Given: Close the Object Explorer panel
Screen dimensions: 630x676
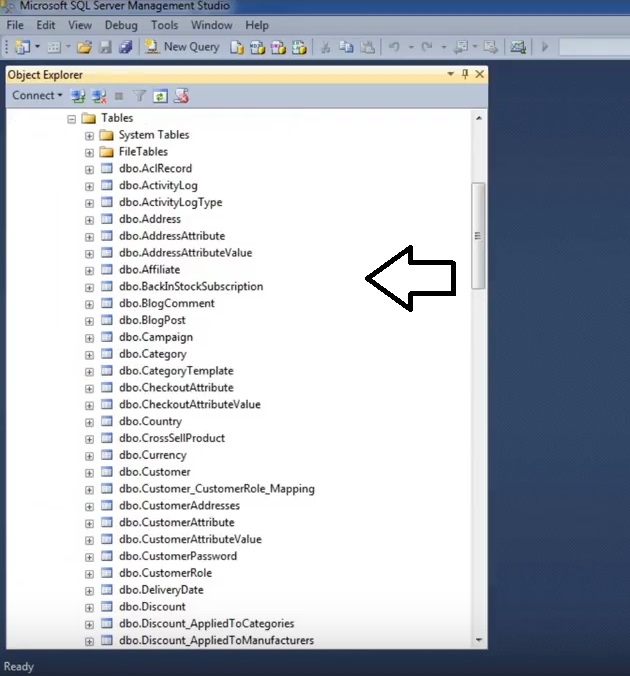Looking at the screenshot, I should pos(479,74).
